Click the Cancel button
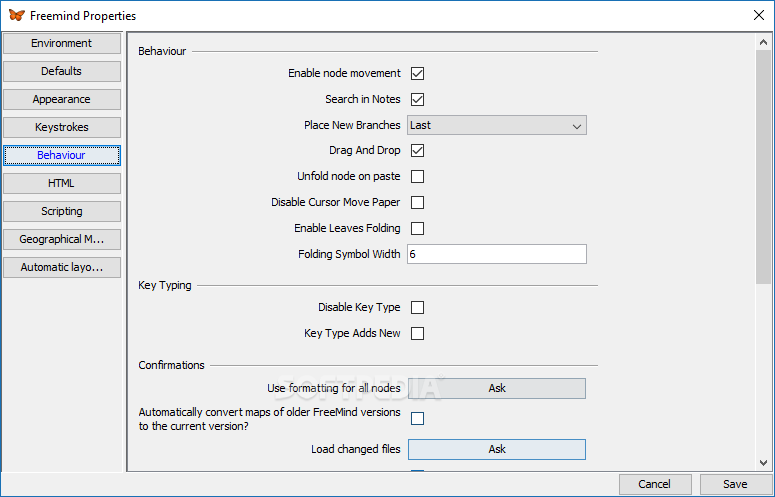Image resolution: width=775 pixels, height=497 pixels. [655, 484]
